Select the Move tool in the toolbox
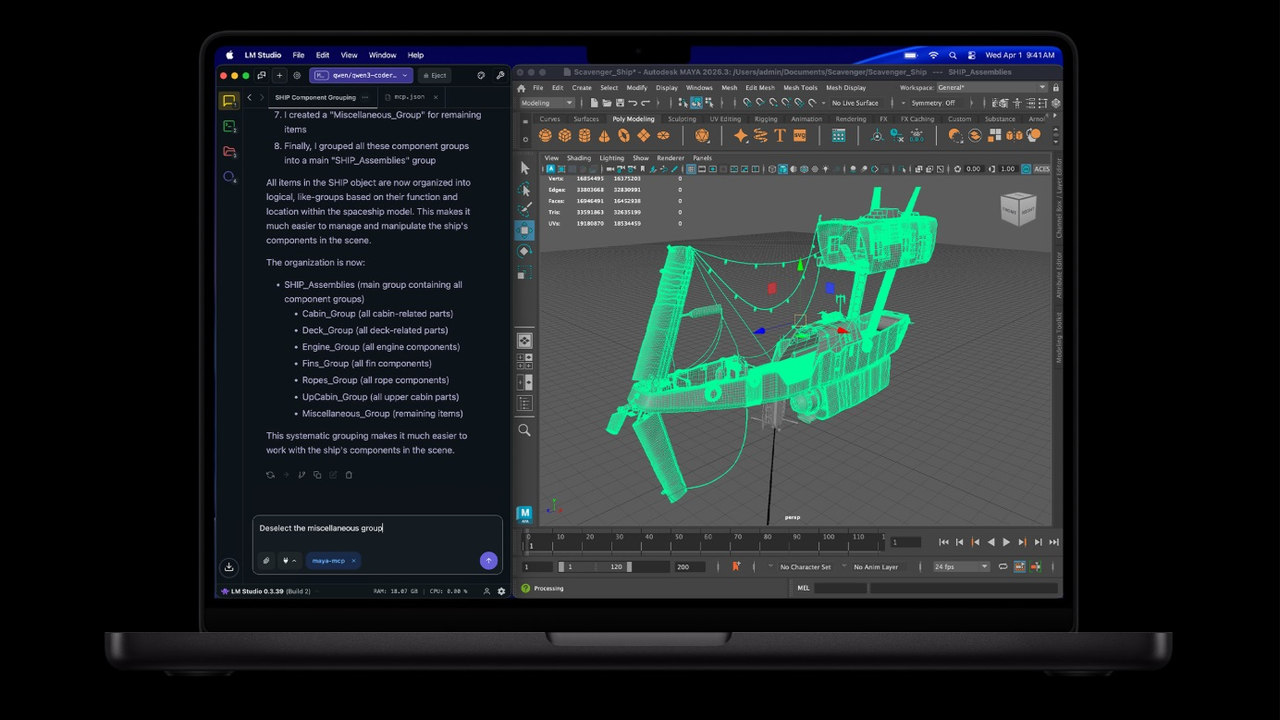The image size is (1280, 720). coord(525,230)
